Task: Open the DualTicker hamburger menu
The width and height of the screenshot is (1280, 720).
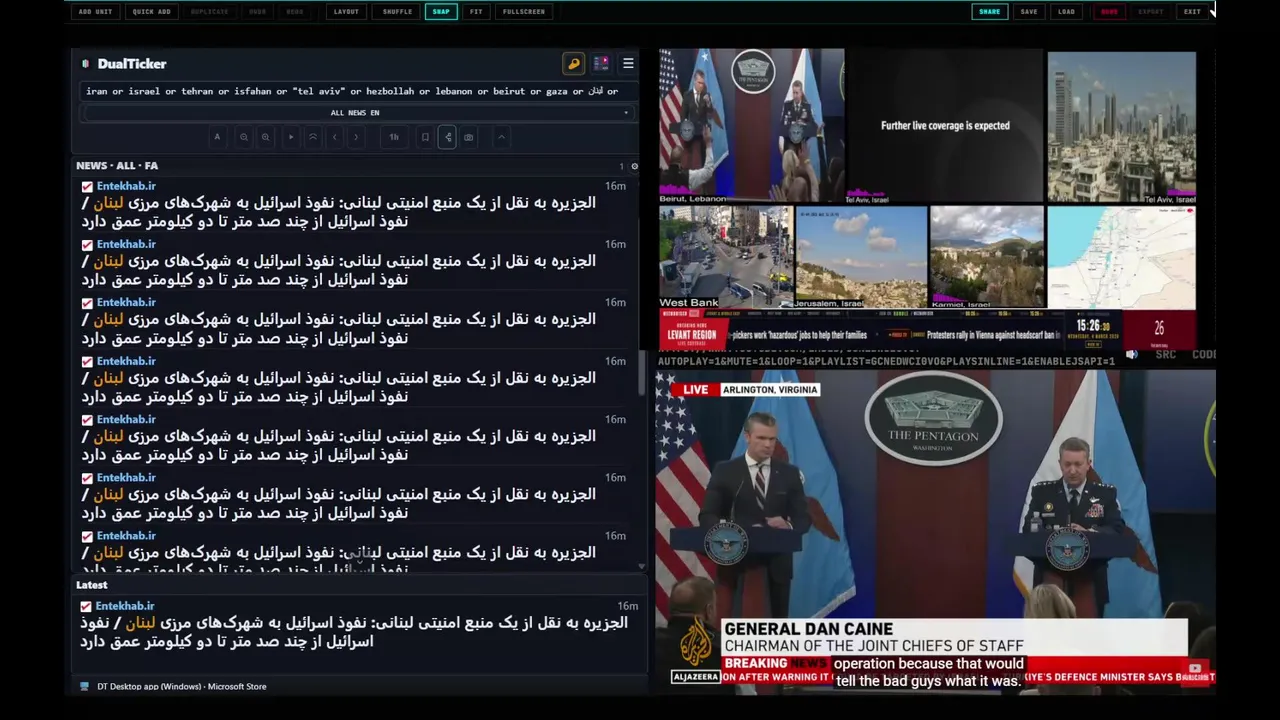Action: (x=628, y=64)
